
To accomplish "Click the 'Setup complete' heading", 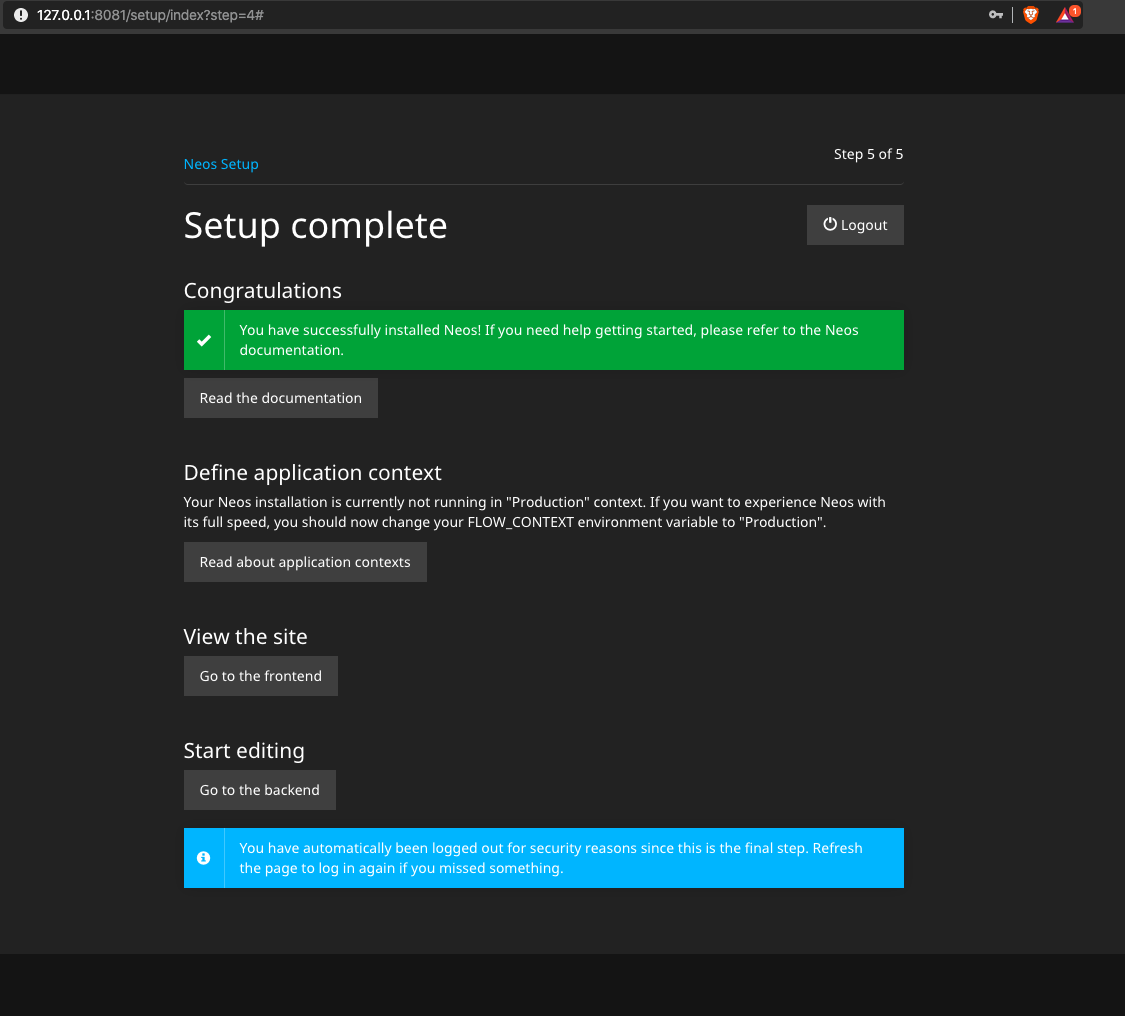I will (316, 226).
